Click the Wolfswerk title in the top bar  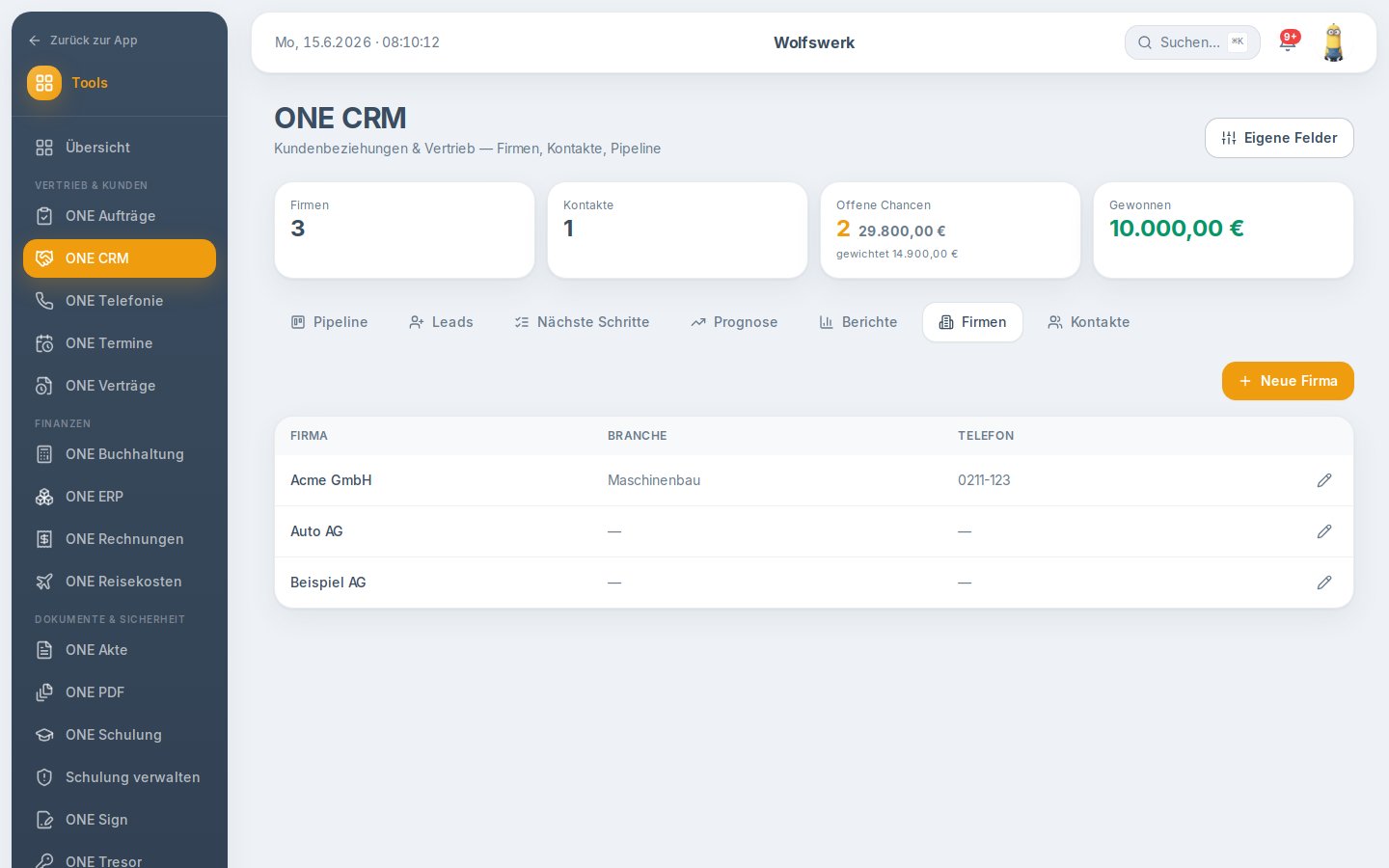point(814,42)
